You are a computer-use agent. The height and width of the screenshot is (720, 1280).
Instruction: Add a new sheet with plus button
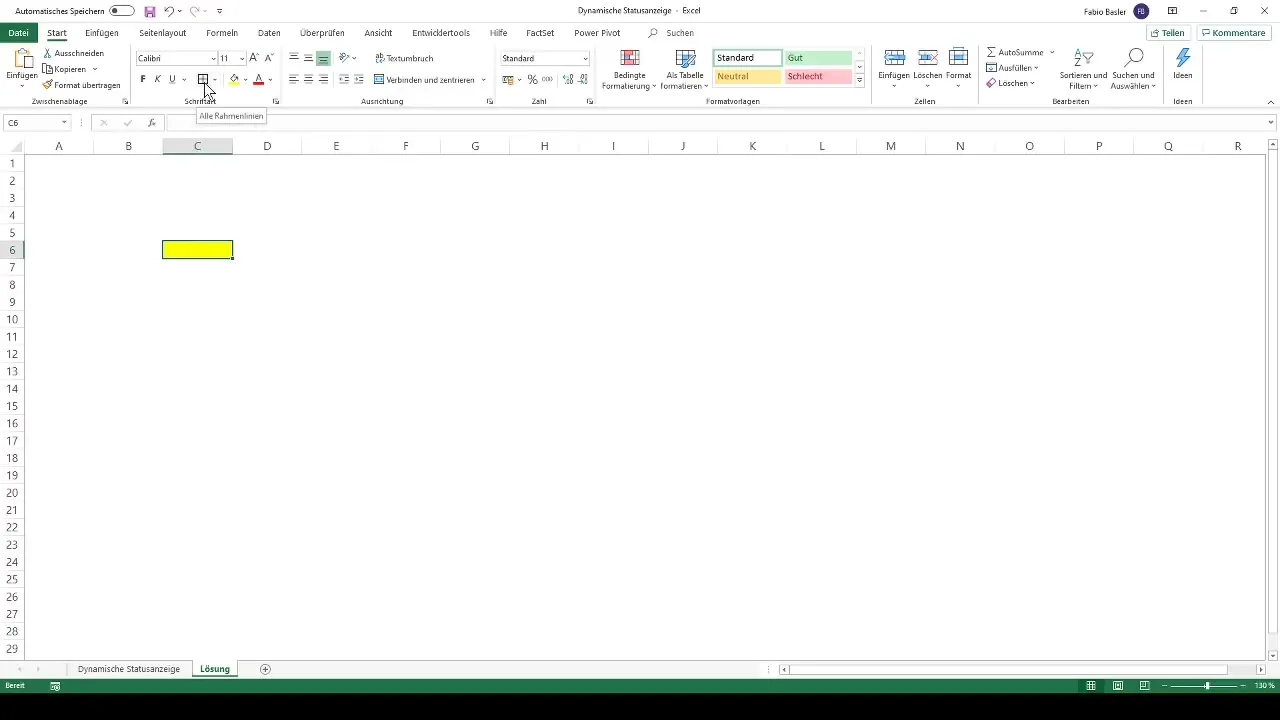coord(265,669)
